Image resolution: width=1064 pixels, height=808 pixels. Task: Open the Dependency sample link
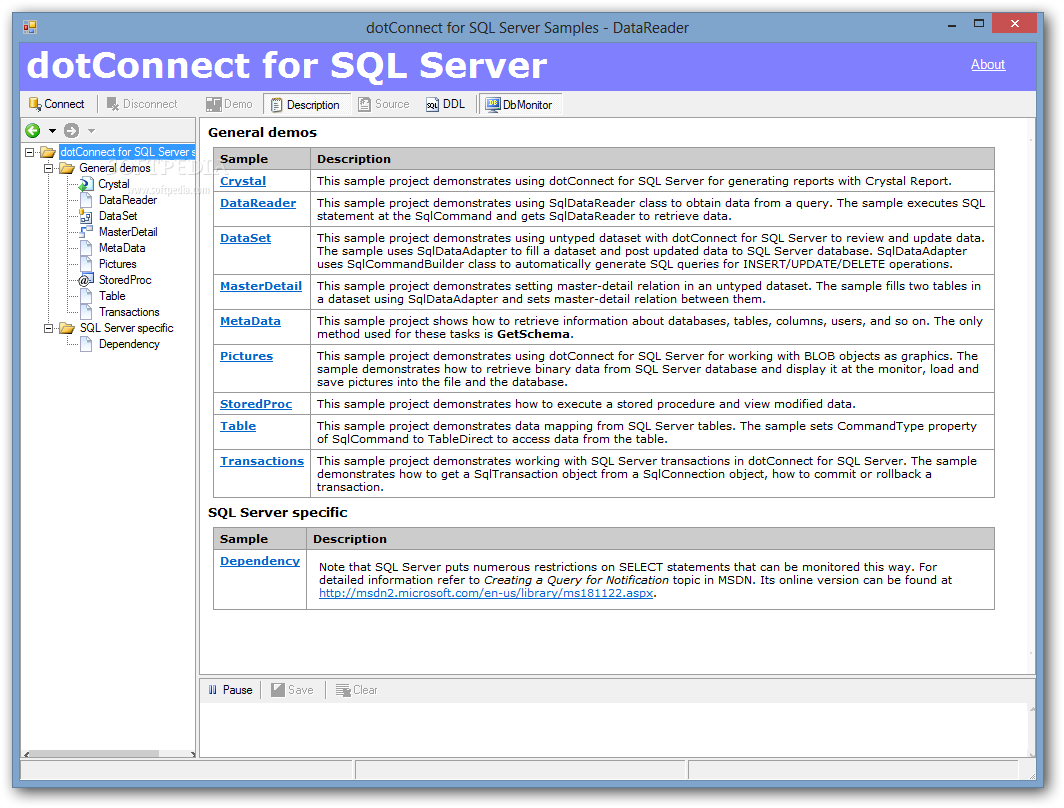[260, 561]
